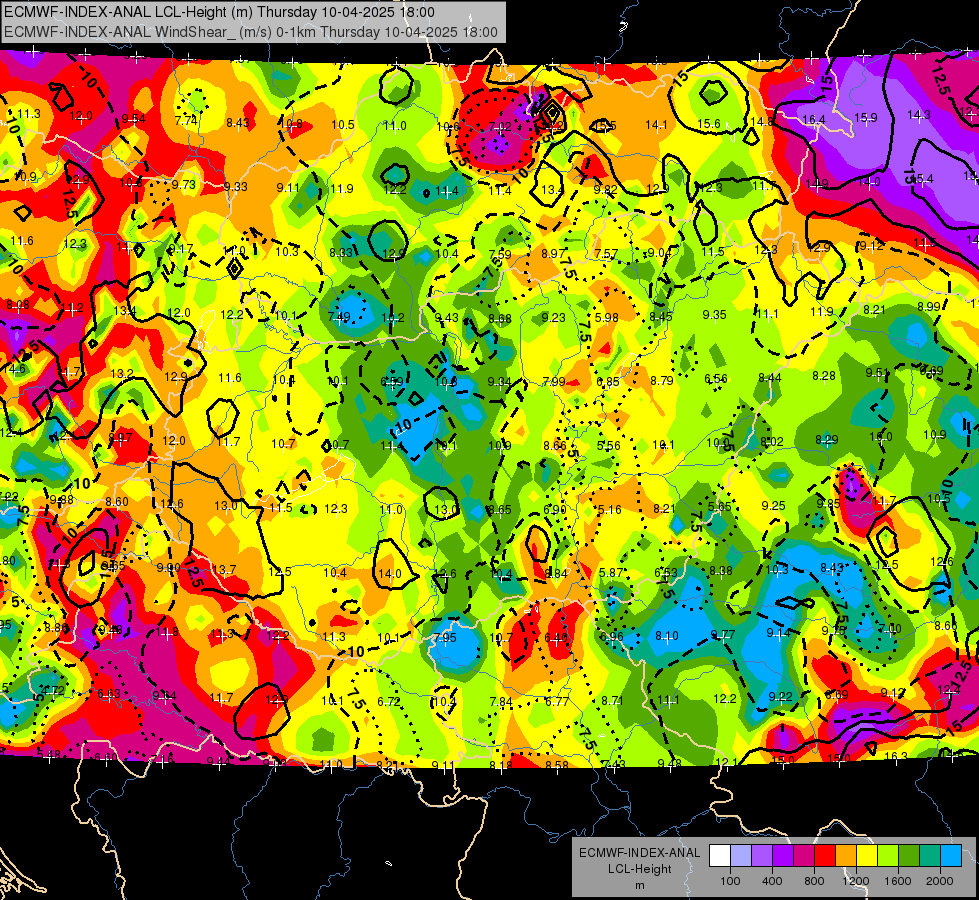The width and height of the screenshot is (979, 900).
Task: Click the magenta legend swatch
Action: tap(804, 856)
